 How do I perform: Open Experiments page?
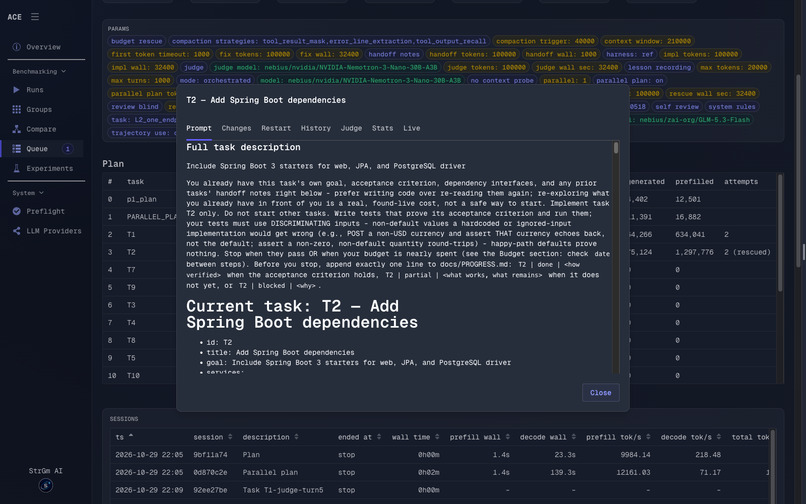(x=49, y=168)
